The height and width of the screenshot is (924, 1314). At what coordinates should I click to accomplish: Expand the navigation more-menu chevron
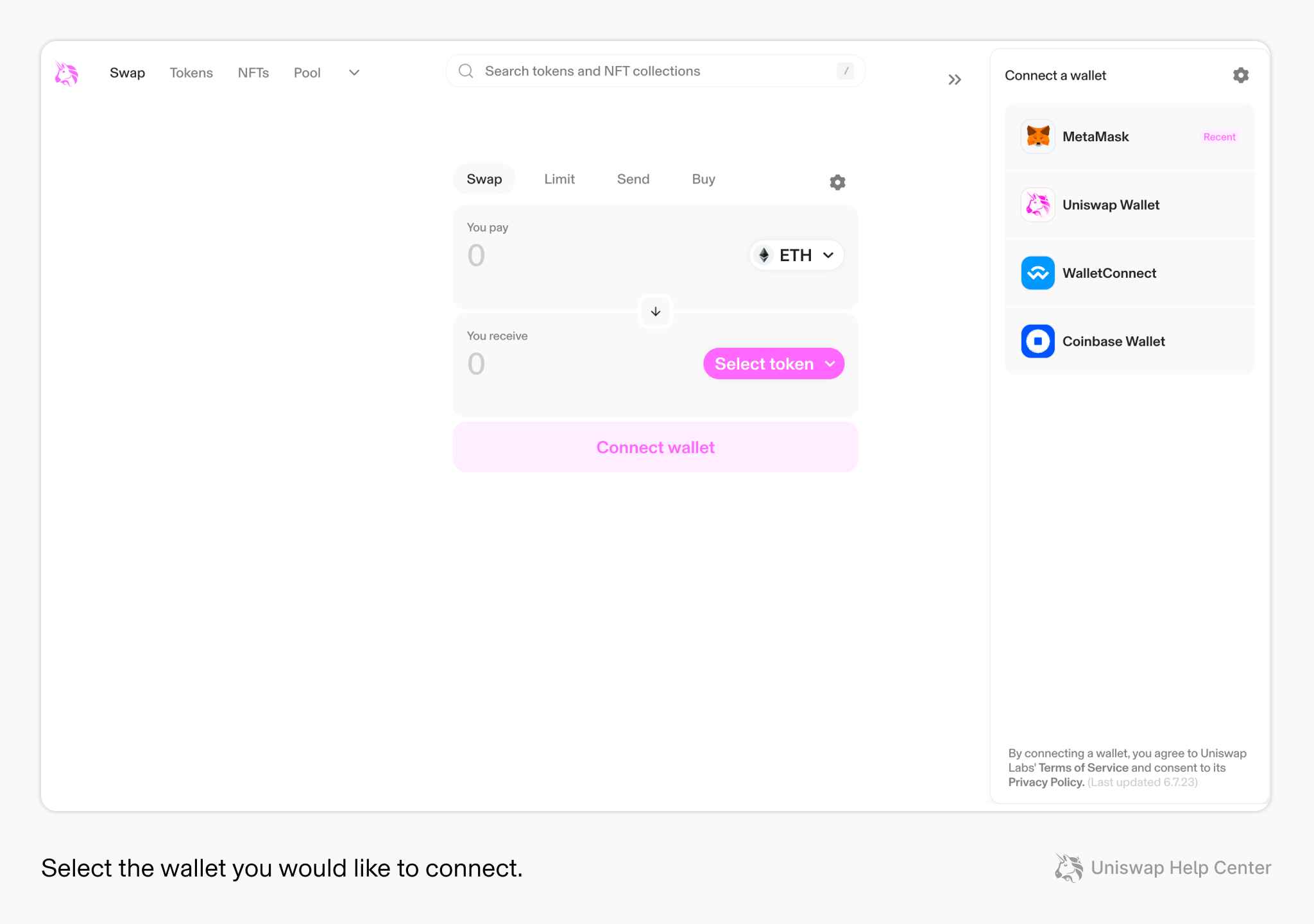354,73
